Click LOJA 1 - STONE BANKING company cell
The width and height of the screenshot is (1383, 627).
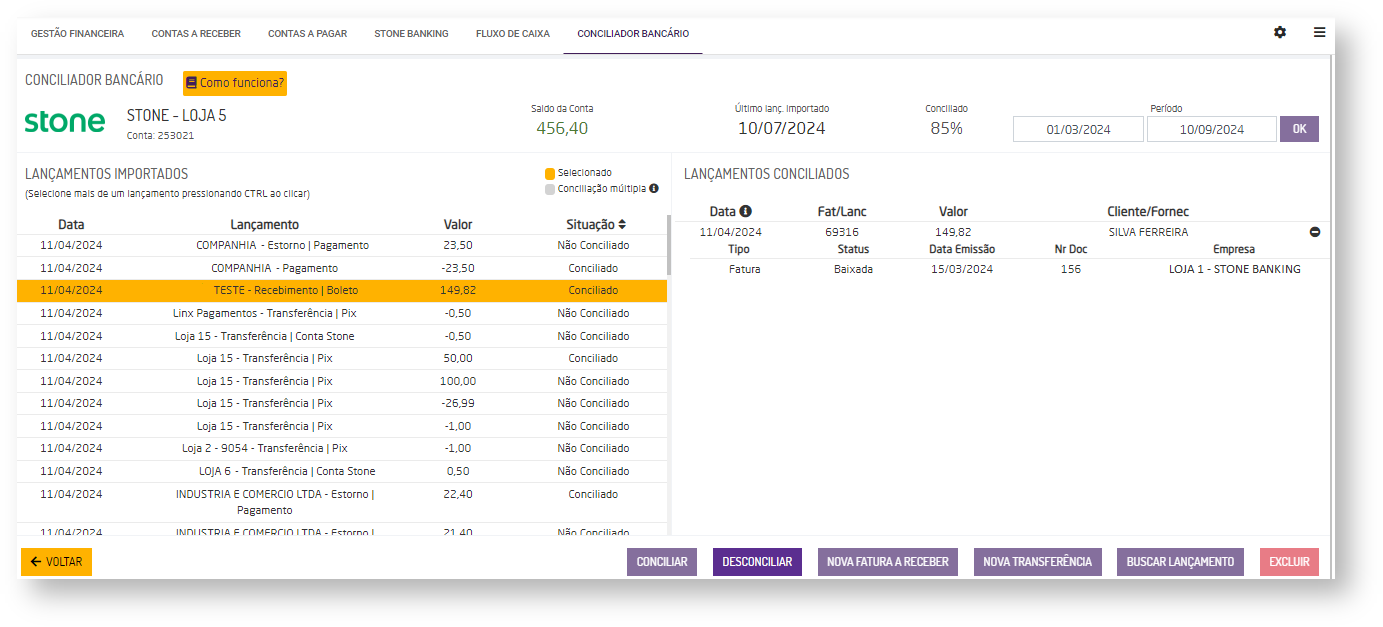tap(1234, 269)
